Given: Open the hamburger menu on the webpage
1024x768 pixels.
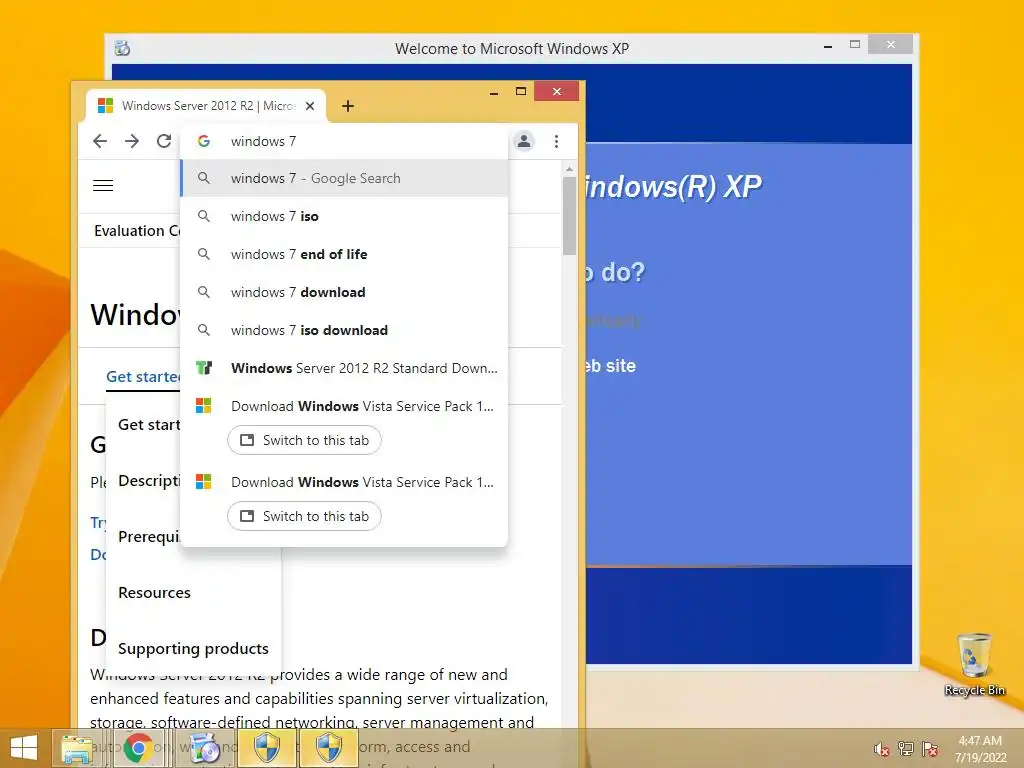Looking at the screenshot, I should (x=103, y=185).
